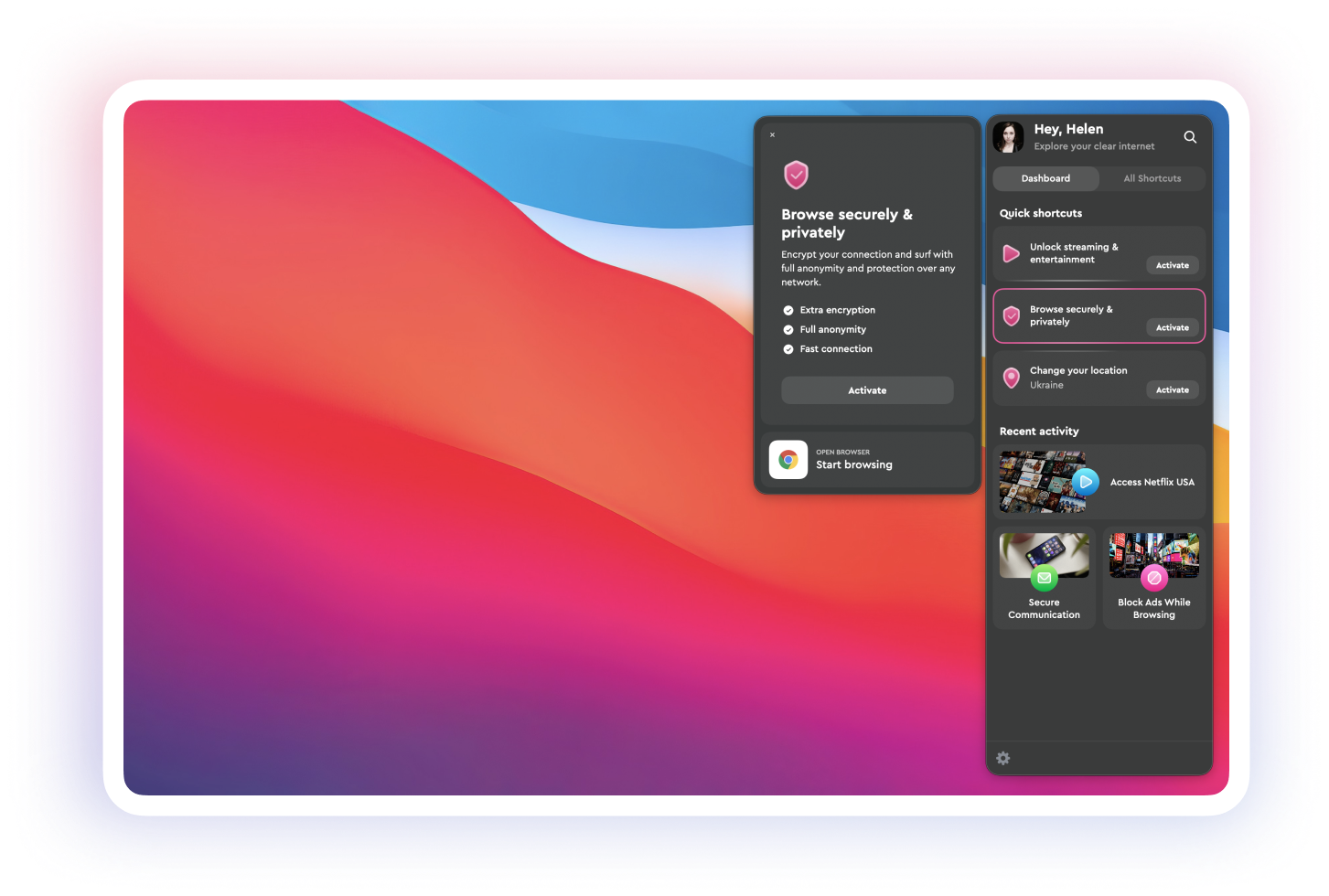
Task: Close the Browse securely detail panel
Action: [773, 134]
